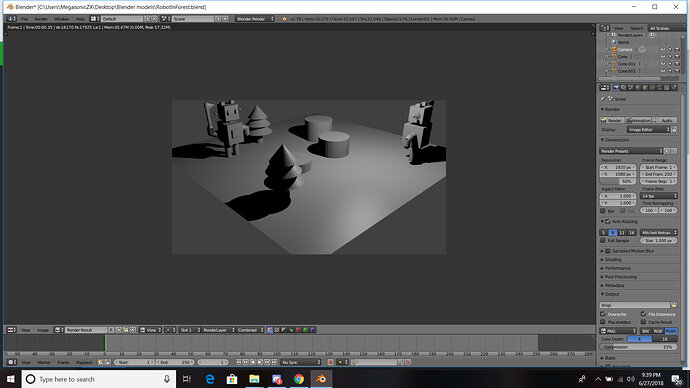Image resolution: width=690 pixels, height=388 pixels.
Task: Click the Animation render button
Action: point(638,120)
